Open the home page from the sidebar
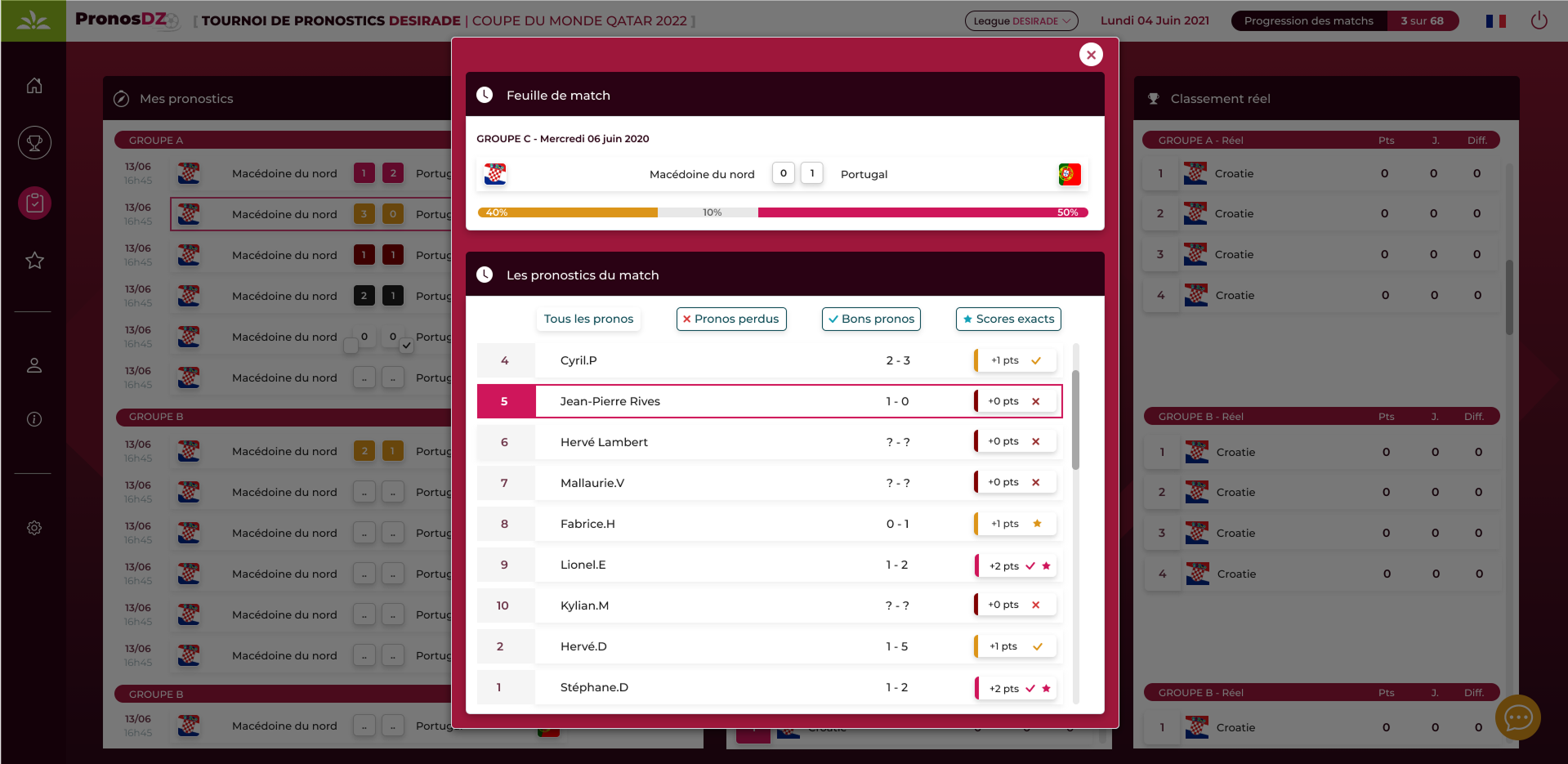This screenshot has height=764, width=1568. point(34,86)
